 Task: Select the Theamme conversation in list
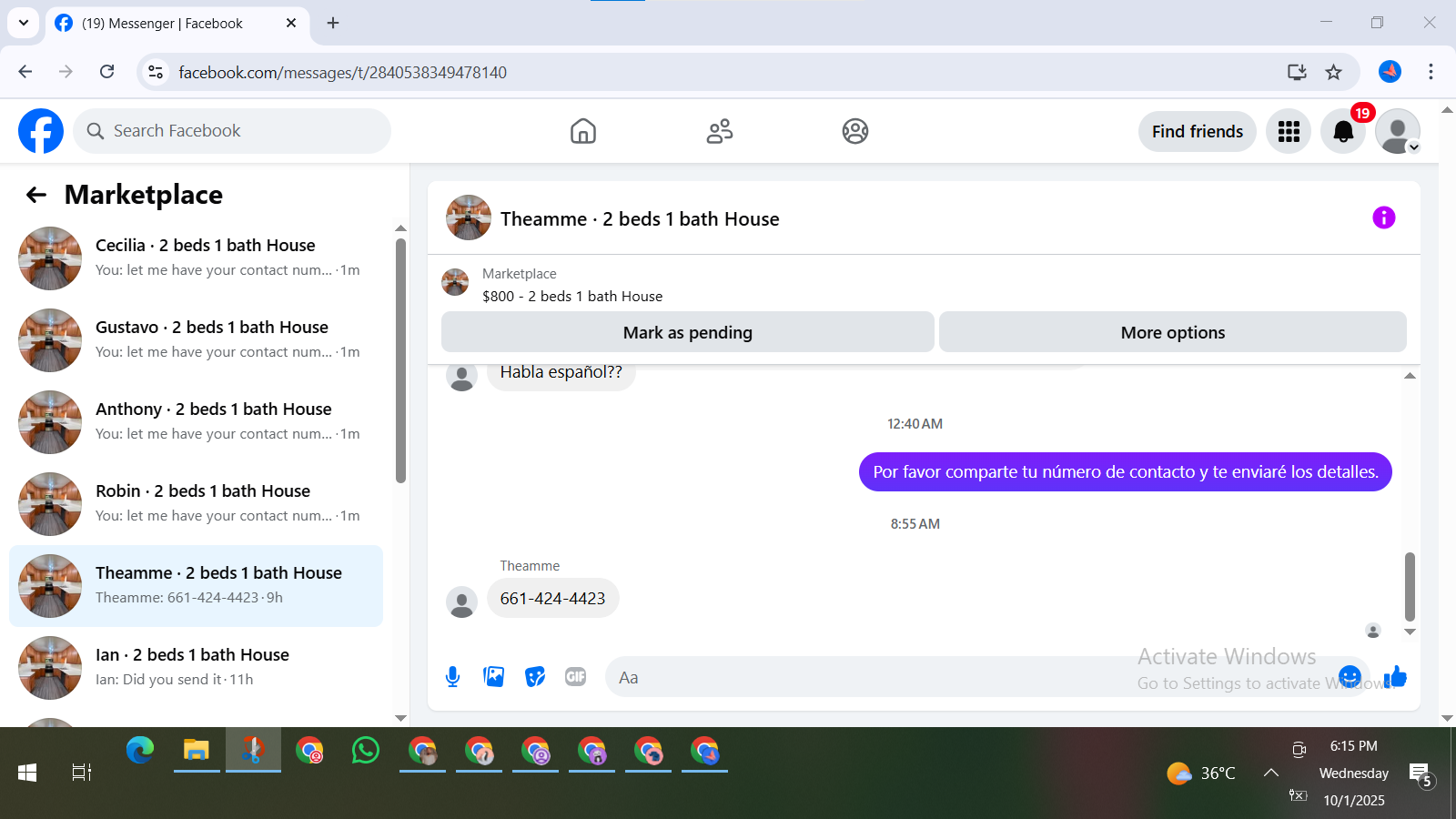196,586
